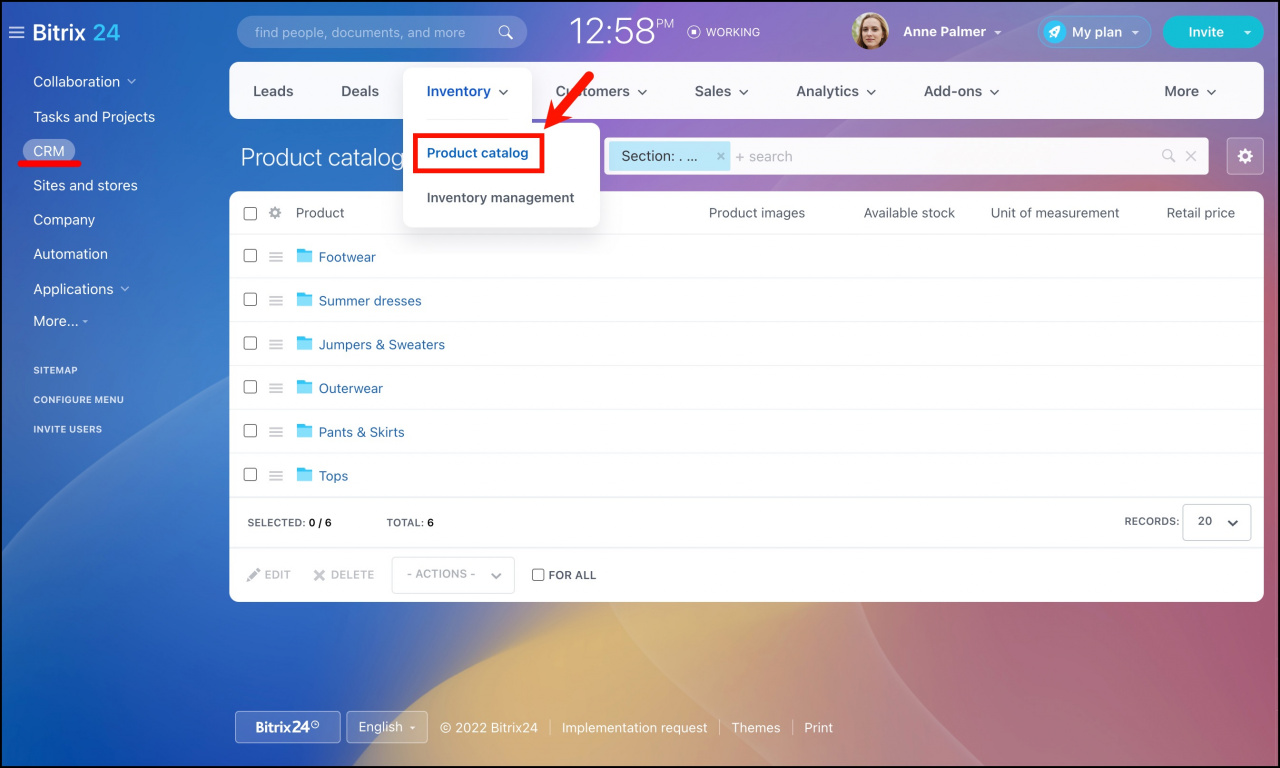This screenshot has width=1280, height=768.
Task: Expand the Collaboration sidebar section
Action: coord(85,82)
